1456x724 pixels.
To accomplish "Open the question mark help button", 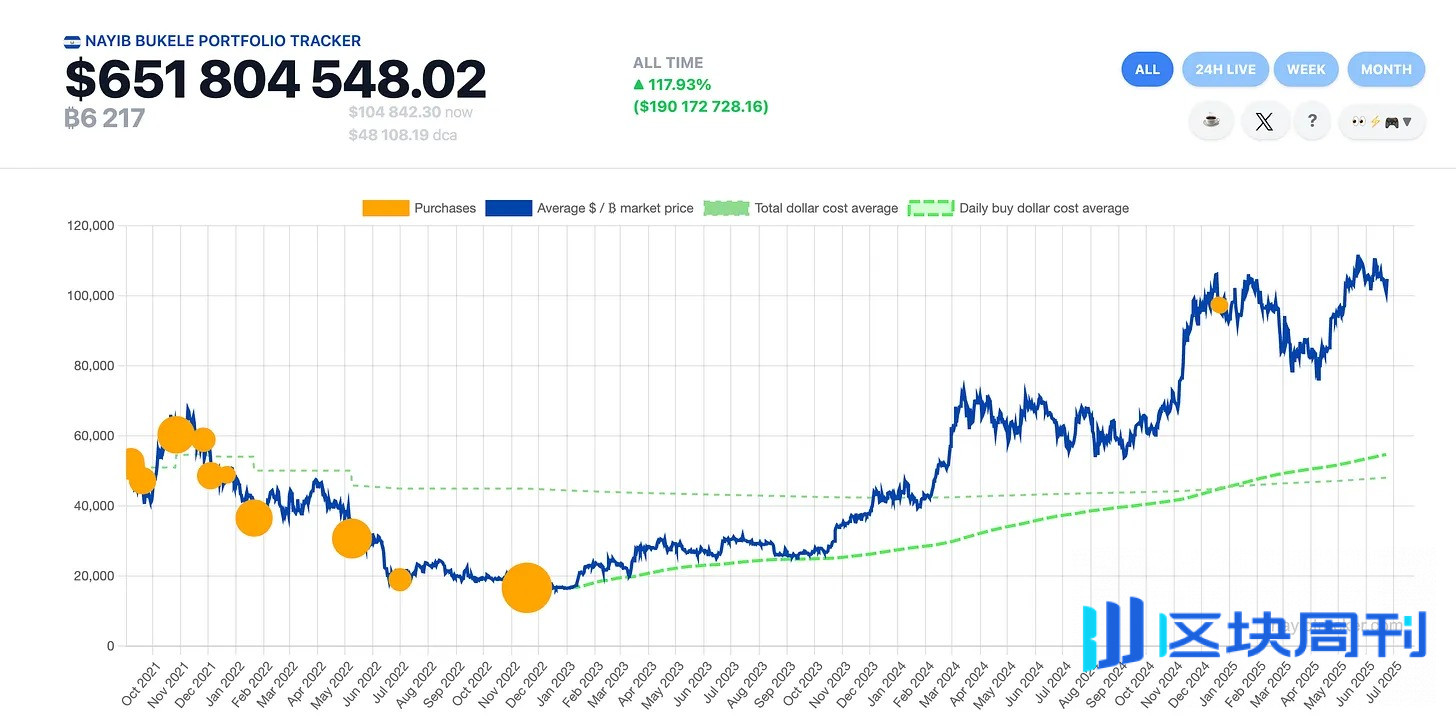I will (1312, 121).
